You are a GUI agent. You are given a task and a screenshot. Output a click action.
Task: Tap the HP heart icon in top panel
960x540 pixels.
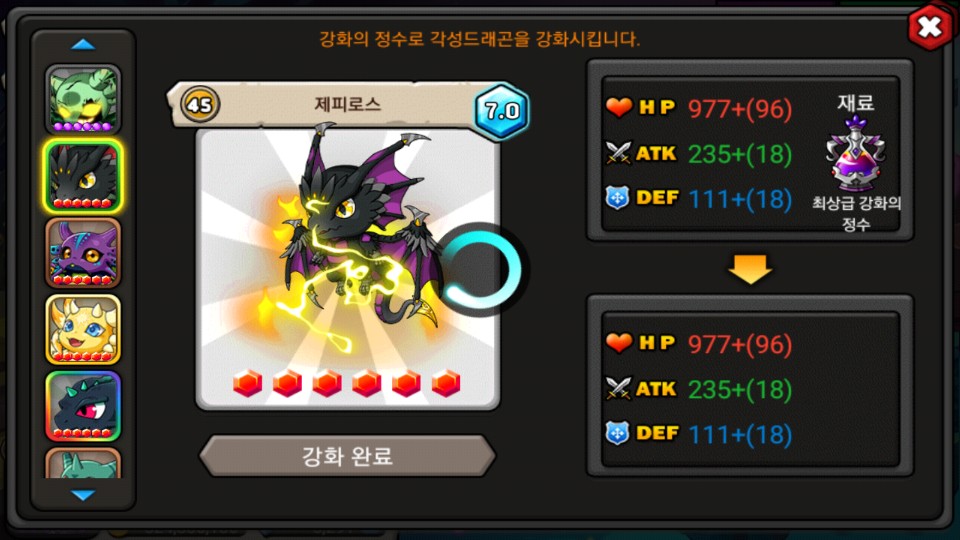click(x=618, y=107)
